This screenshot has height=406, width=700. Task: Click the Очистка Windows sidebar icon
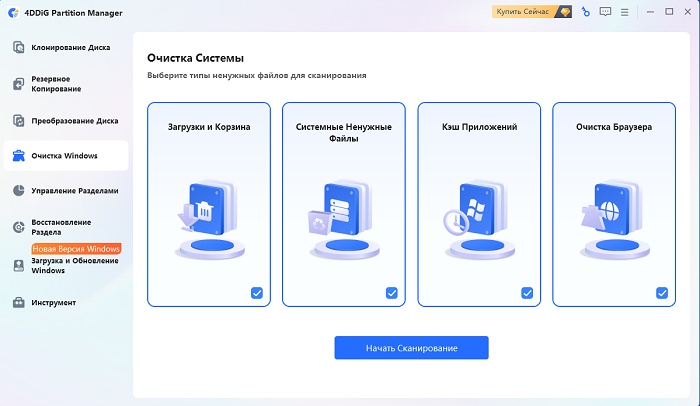tap(18, 155)
